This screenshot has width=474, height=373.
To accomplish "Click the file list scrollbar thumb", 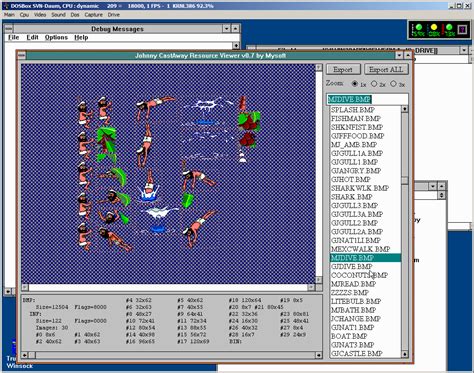I will (405, 180).
